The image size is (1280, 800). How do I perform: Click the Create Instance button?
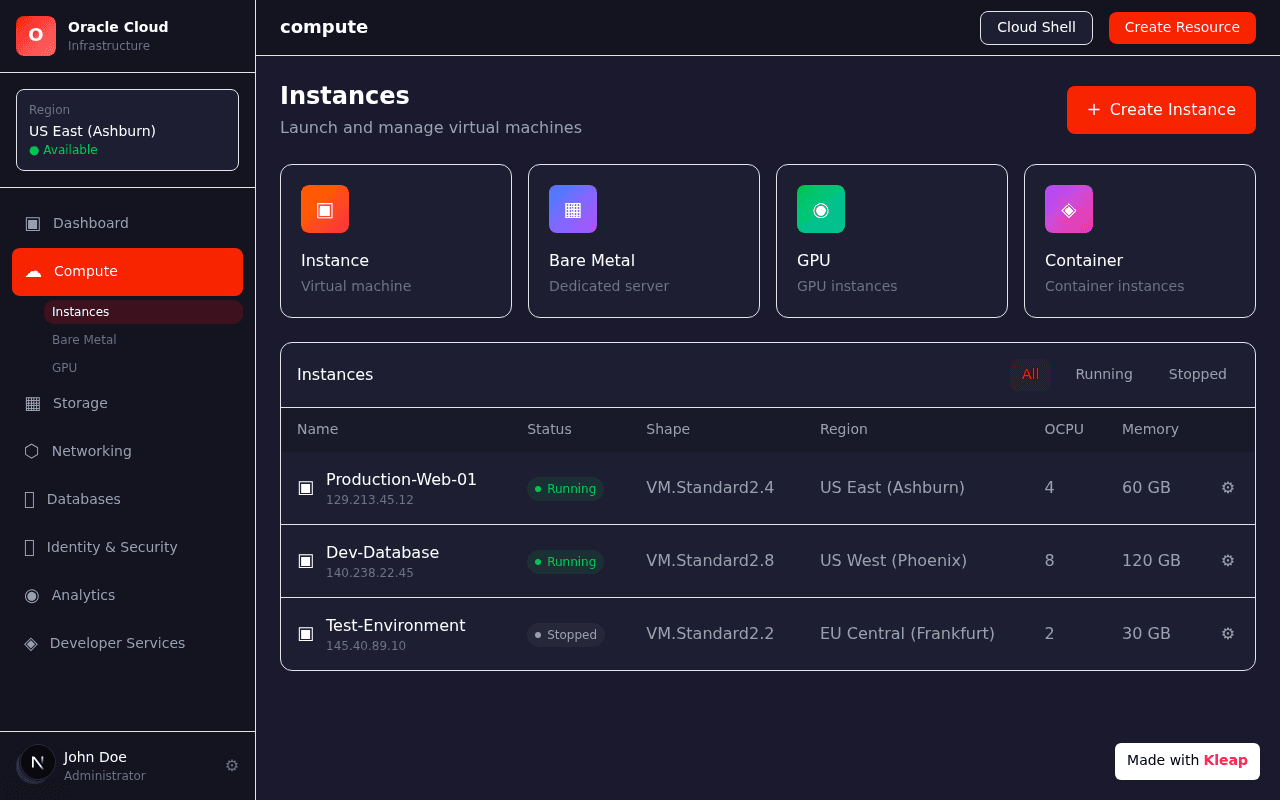pos(1161,110)
